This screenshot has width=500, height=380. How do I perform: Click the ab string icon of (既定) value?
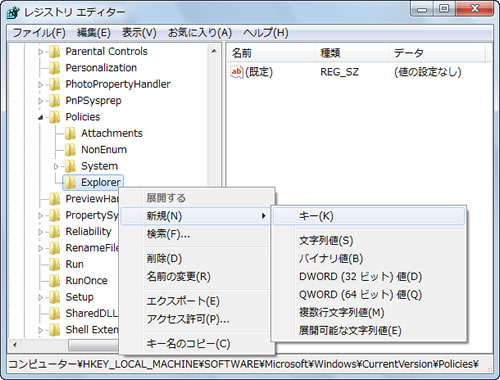(237, 72)
